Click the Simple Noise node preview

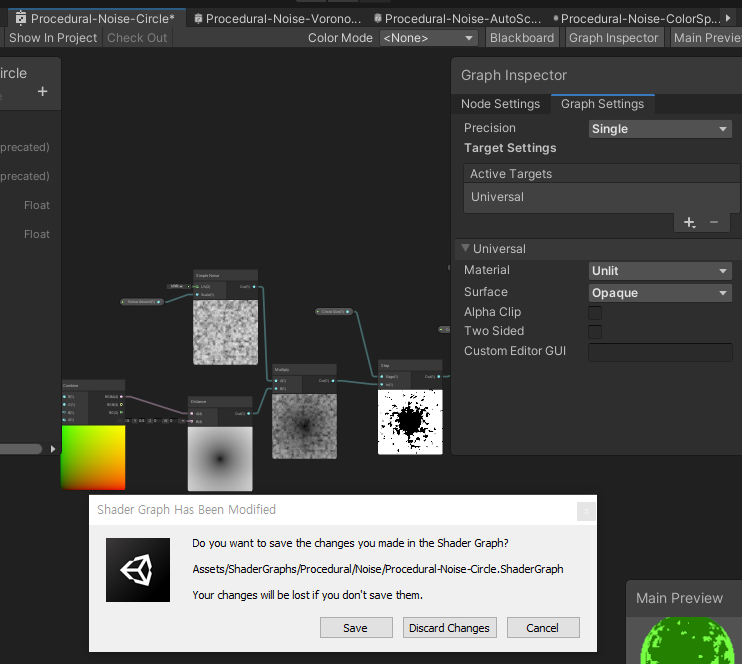coord(225,332)
